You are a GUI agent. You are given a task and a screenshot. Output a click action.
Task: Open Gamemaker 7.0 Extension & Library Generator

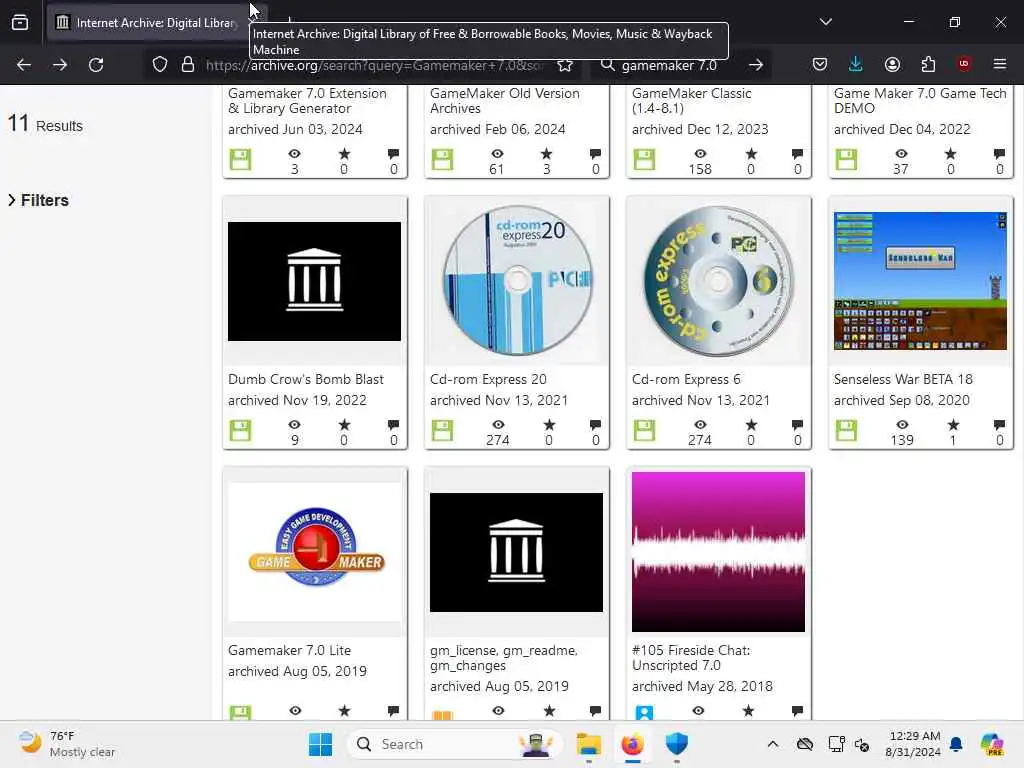(x=307, y=101)
